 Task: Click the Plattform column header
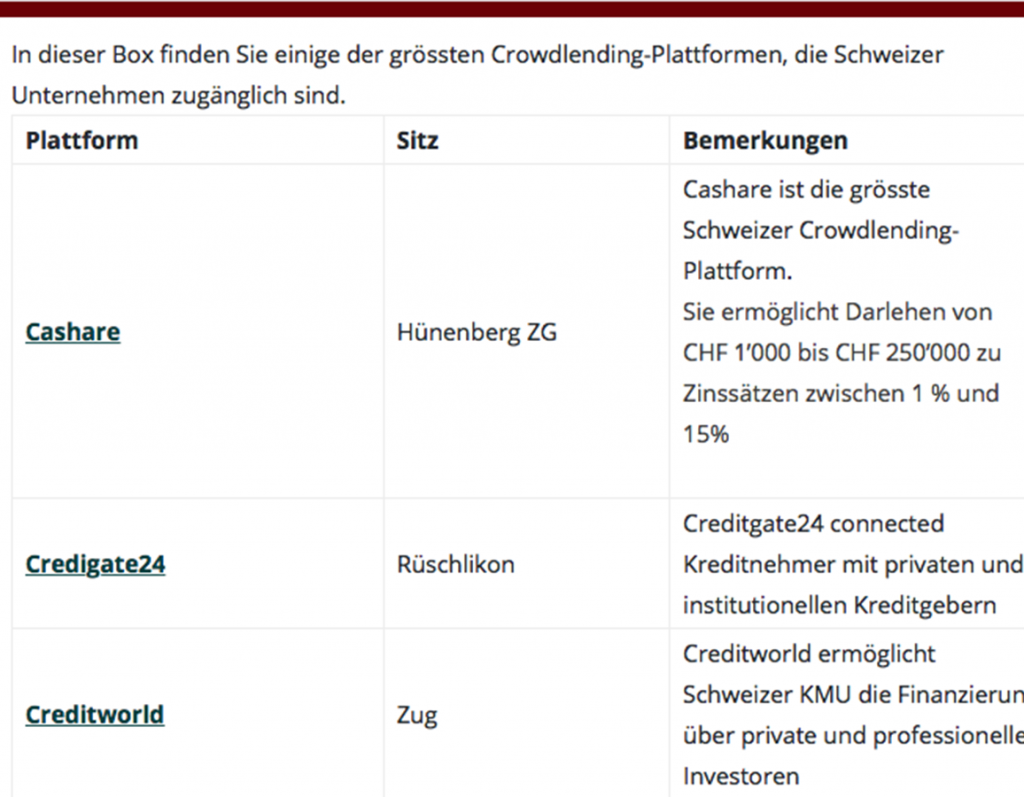(82, 140)
